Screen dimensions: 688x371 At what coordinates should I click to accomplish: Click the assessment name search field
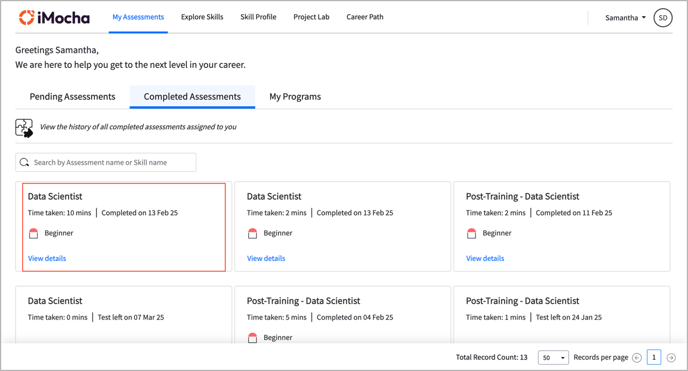pos(106,162)
